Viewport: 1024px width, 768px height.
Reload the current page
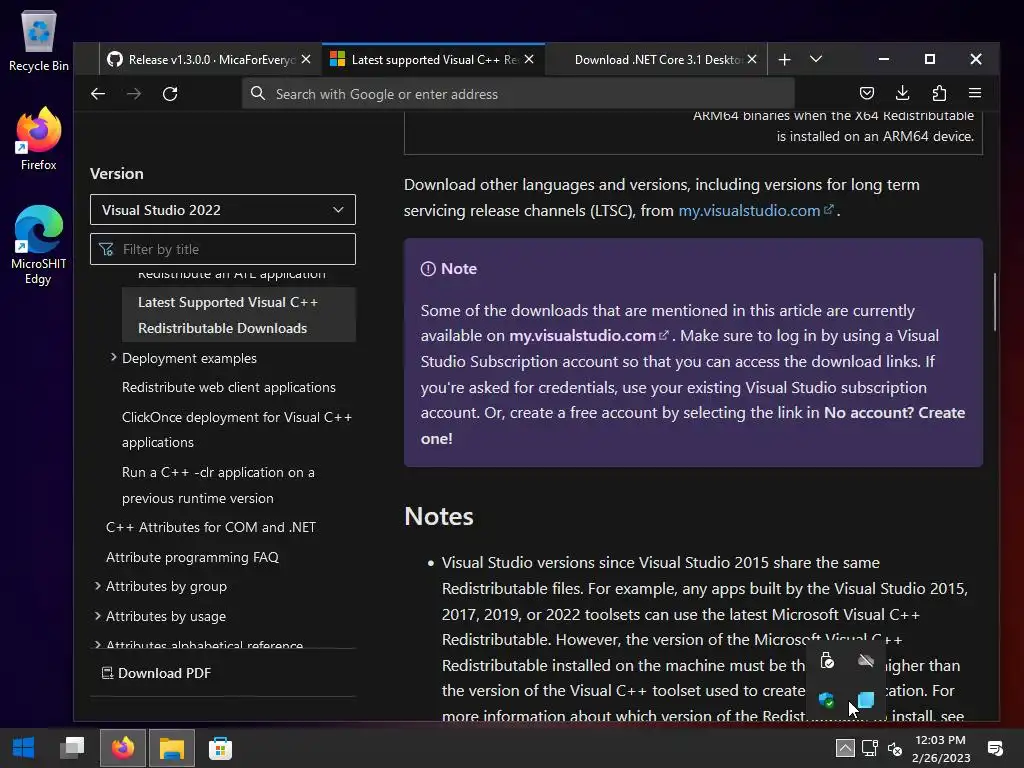[x=170, y=93]
